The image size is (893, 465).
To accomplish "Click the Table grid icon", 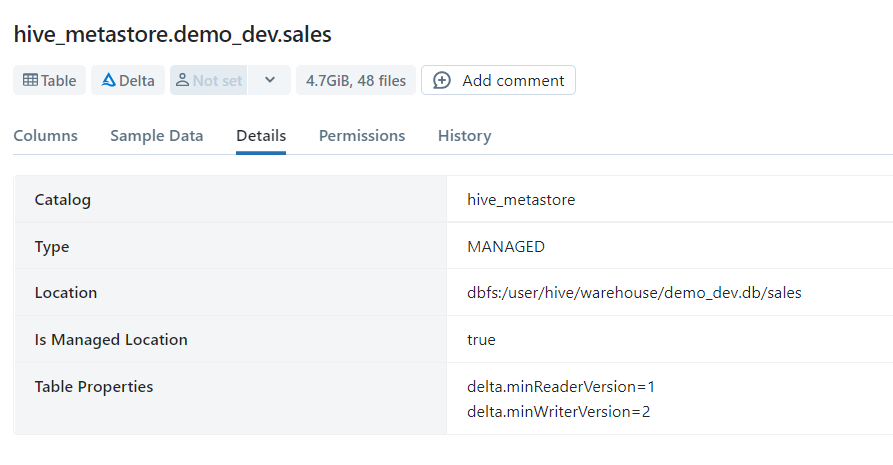I will pos(30,81).
